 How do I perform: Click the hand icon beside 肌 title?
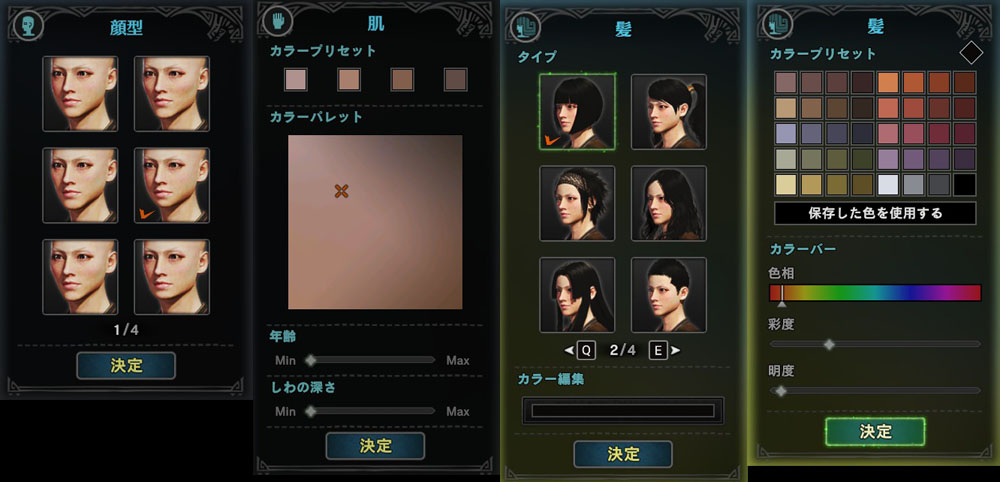click(277, 22)
